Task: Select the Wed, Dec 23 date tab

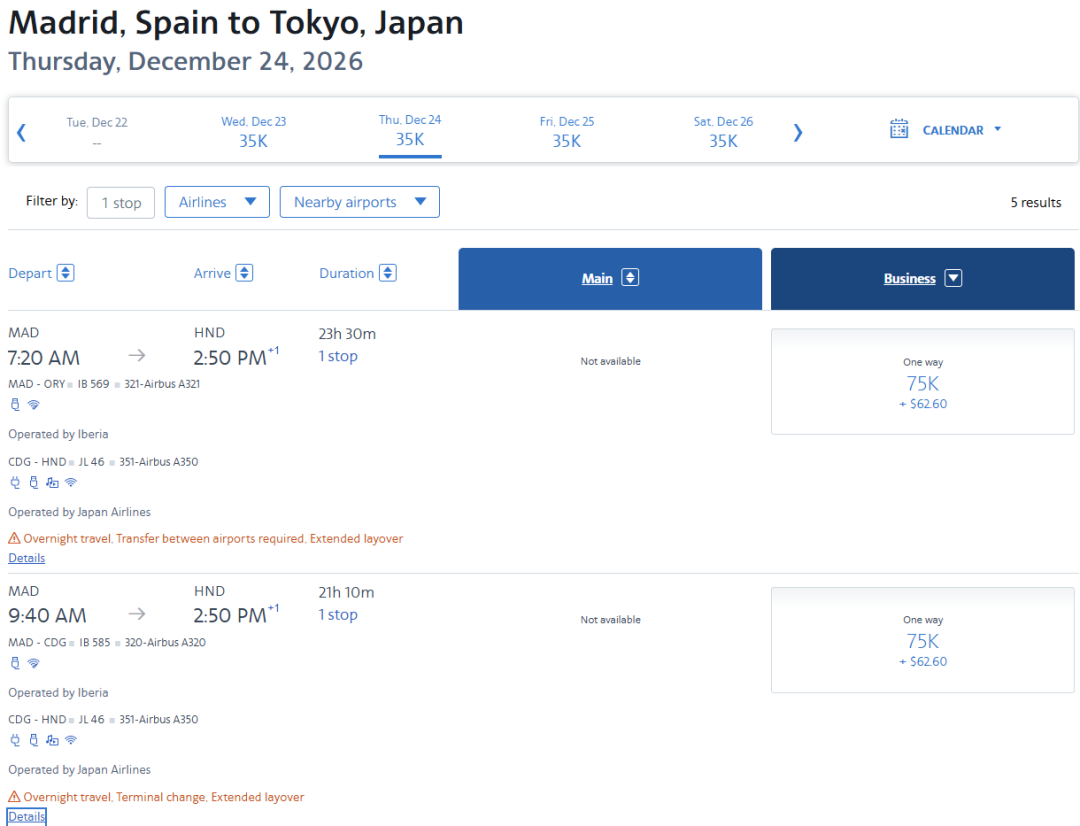Action: [x=253, y=132]
